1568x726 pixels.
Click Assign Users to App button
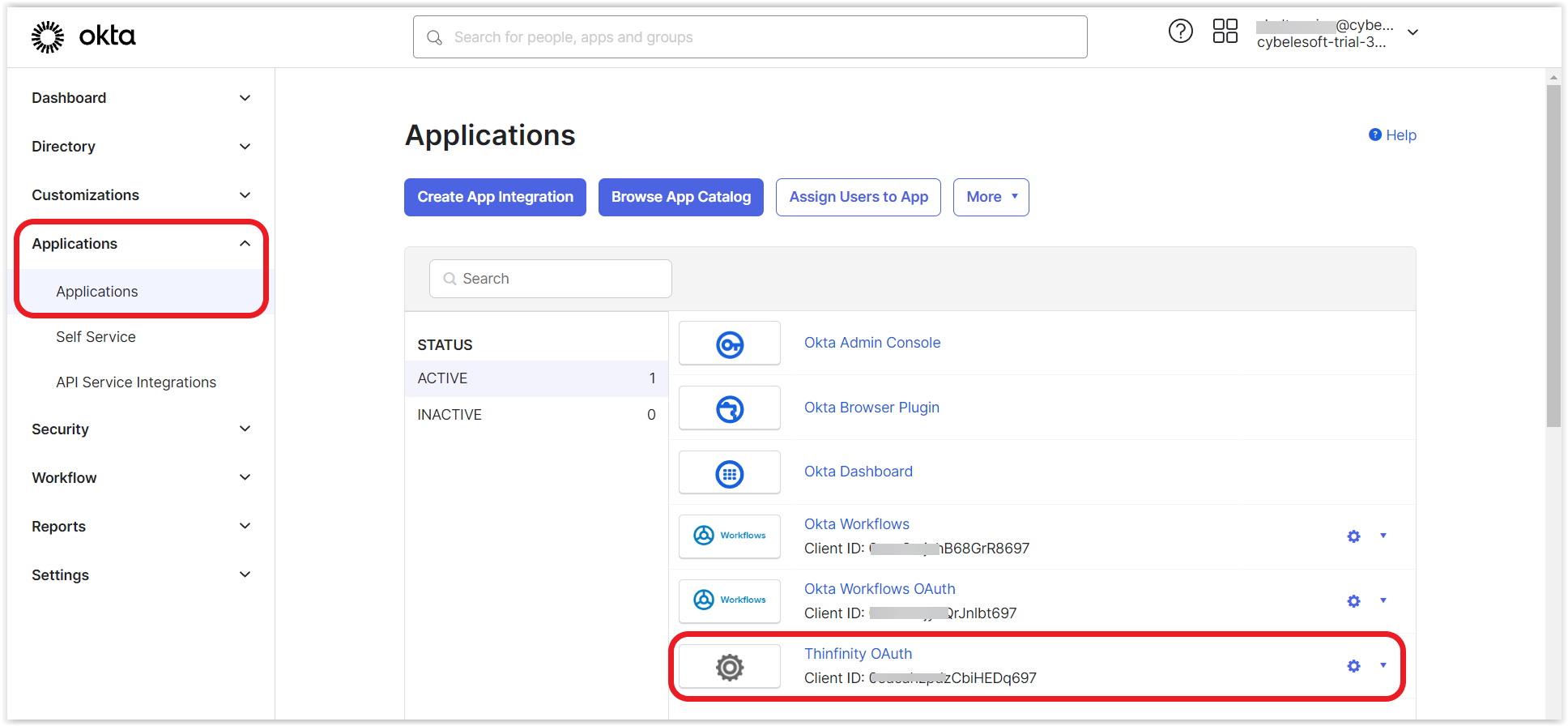click(x=859, y=197)
